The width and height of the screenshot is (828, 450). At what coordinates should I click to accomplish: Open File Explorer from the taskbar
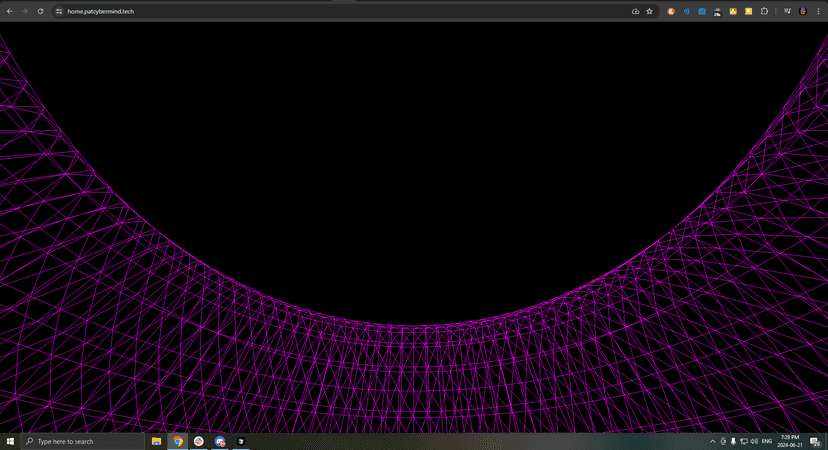pos(157,441)
